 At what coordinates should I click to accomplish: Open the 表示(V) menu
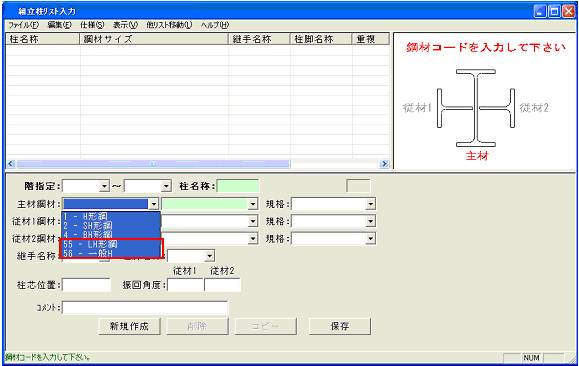125,25
